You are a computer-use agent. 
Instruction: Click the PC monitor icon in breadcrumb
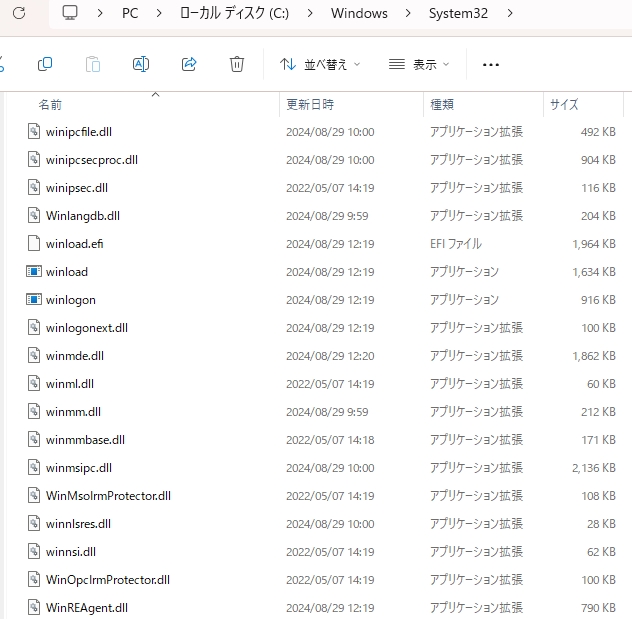click(70, 13)
